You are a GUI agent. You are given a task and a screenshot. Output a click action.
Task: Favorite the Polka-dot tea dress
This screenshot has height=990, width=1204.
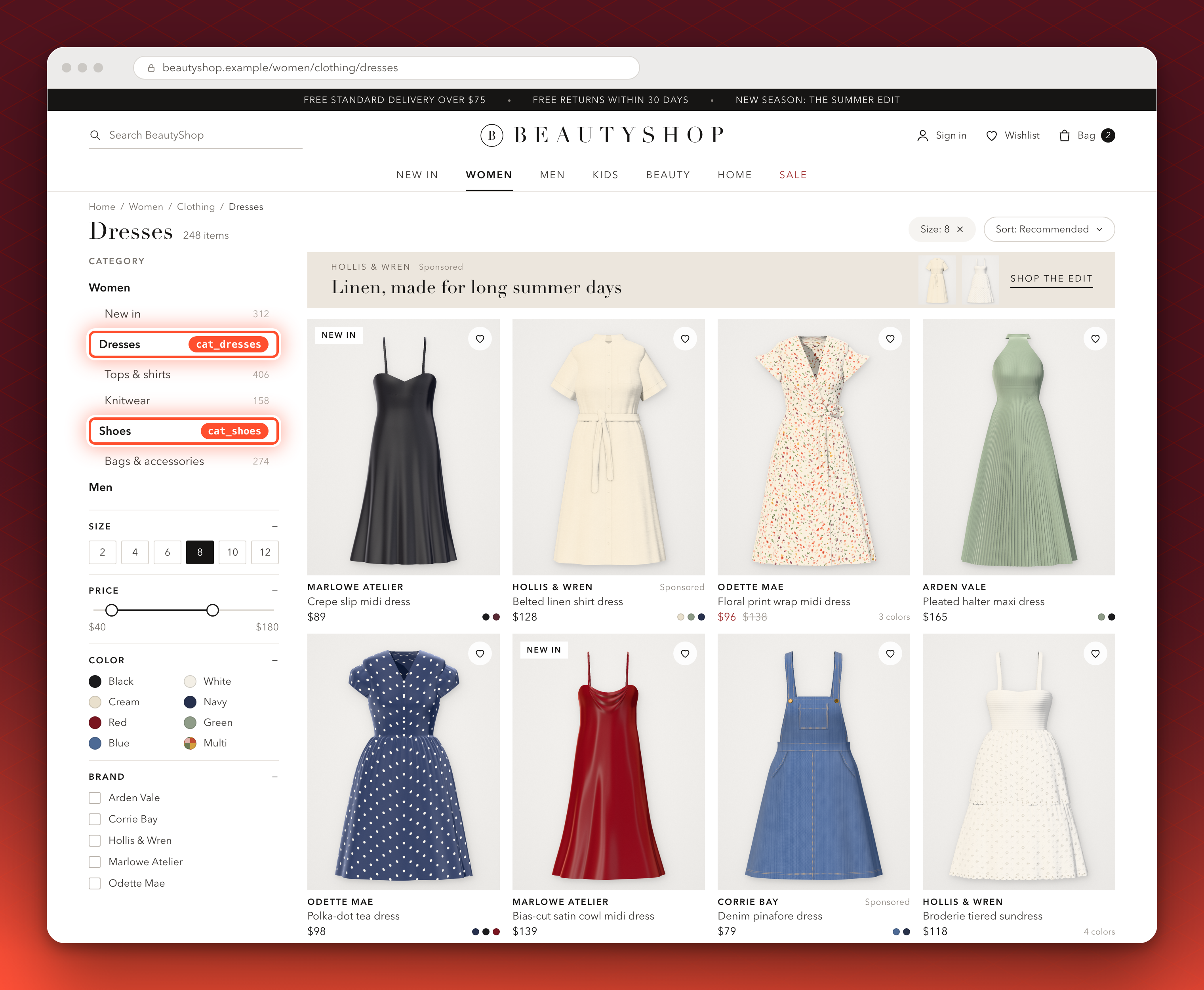480,653
